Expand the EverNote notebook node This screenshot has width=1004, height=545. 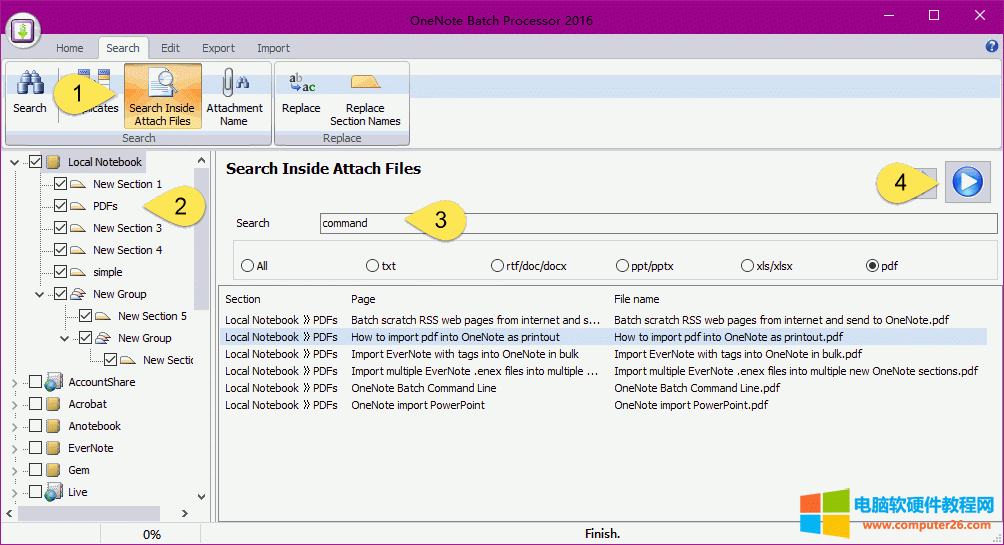[x=14, y=448]
